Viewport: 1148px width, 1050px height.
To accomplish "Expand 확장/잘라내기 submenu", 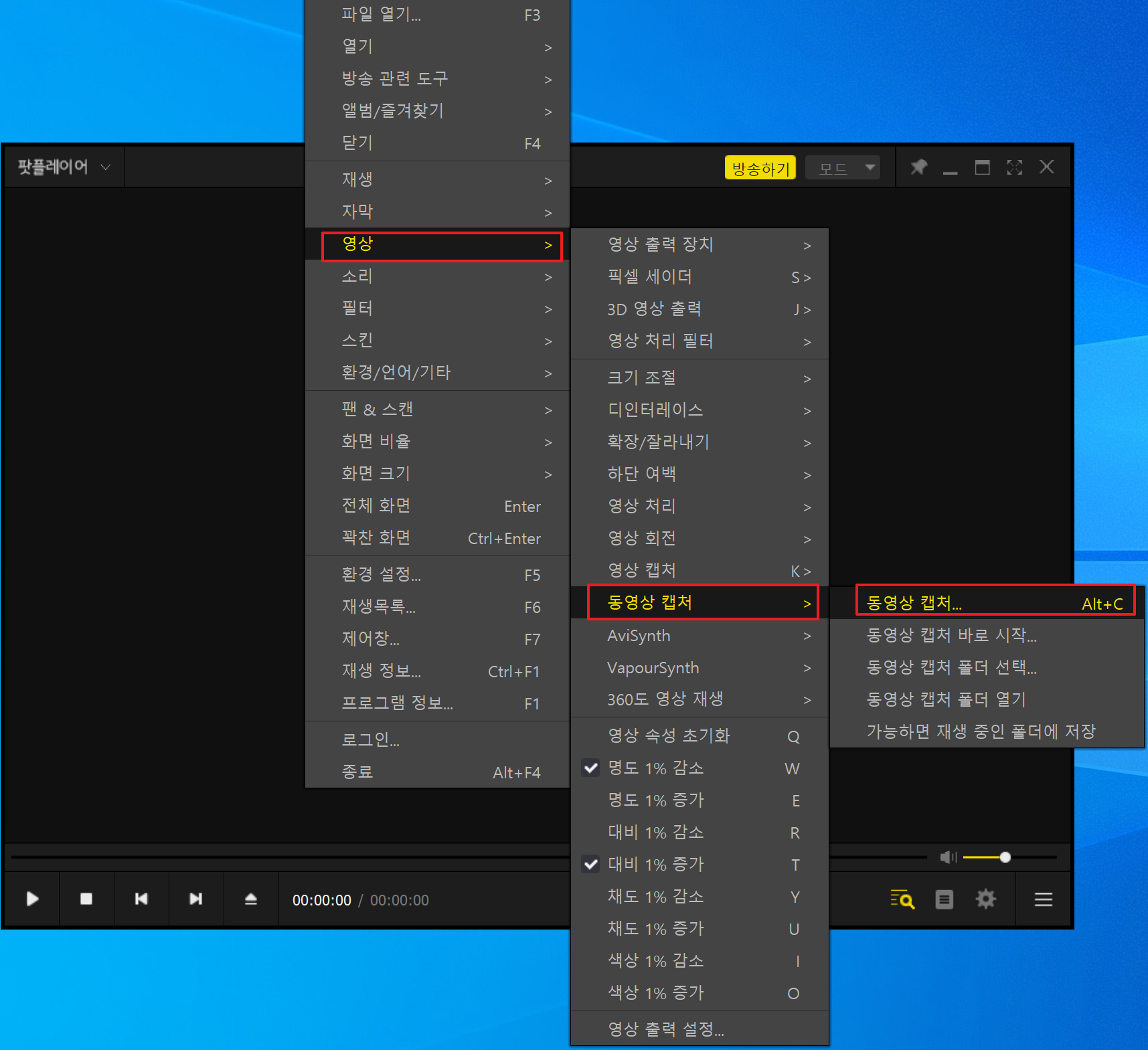I will point(700,442).
